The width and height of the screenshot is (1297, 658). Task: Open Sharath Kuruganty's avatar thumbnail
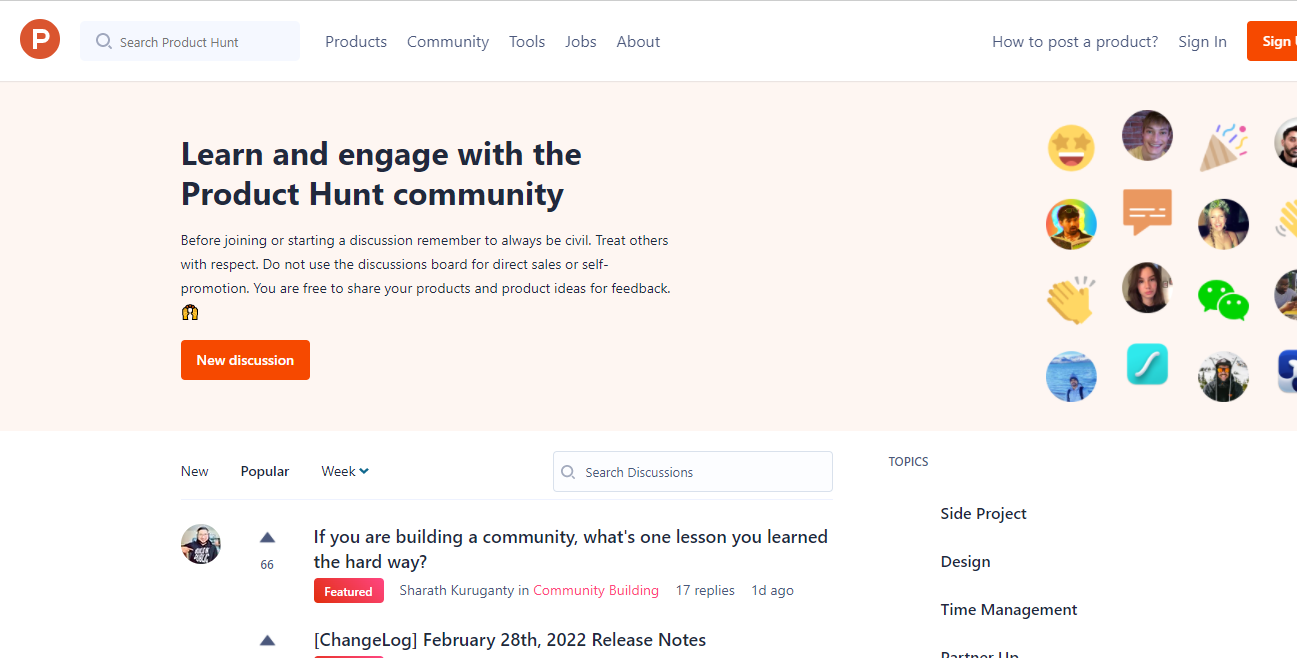[201, 544]
